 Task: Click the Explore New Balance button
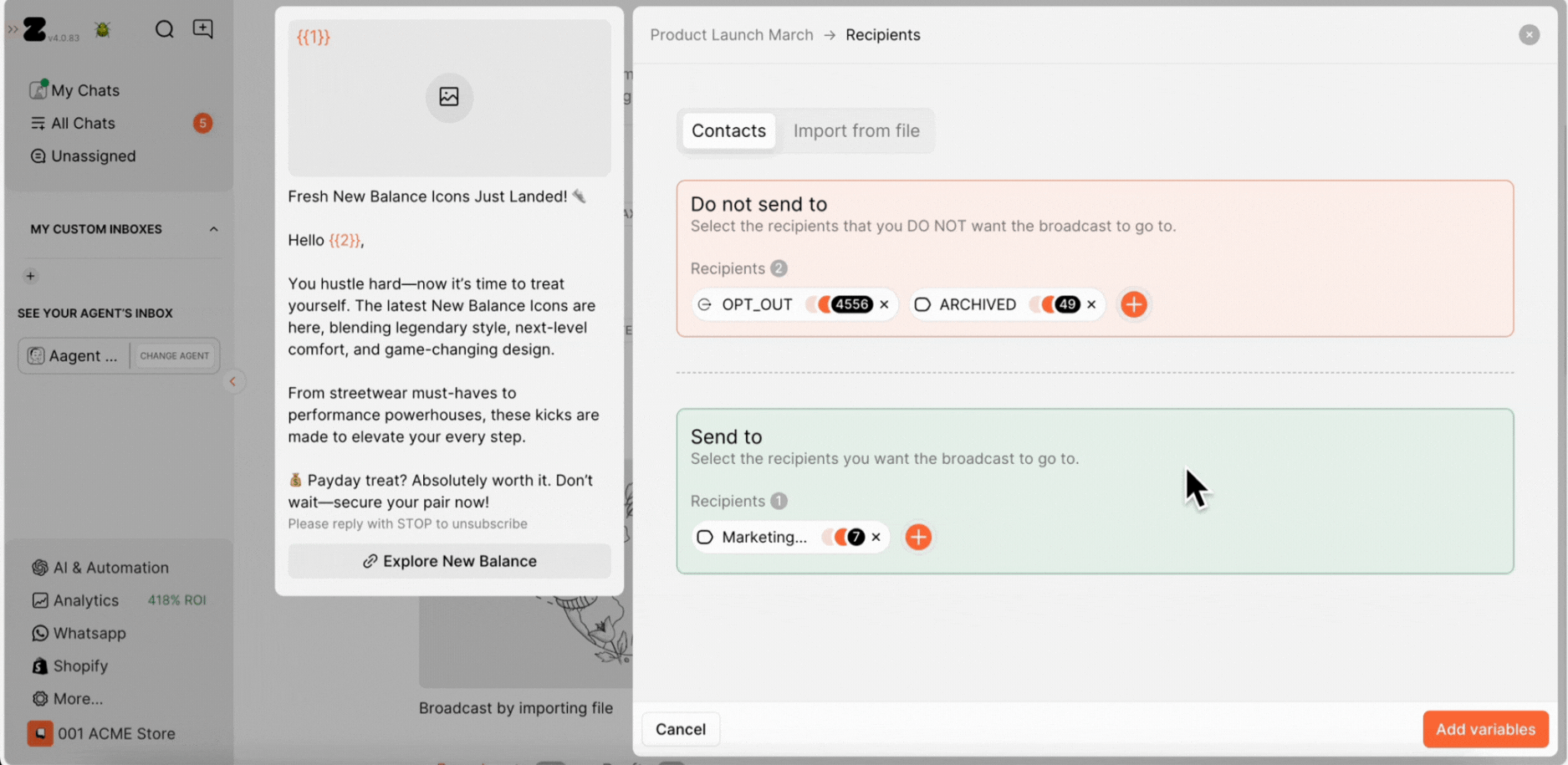(x=449, y=561)
